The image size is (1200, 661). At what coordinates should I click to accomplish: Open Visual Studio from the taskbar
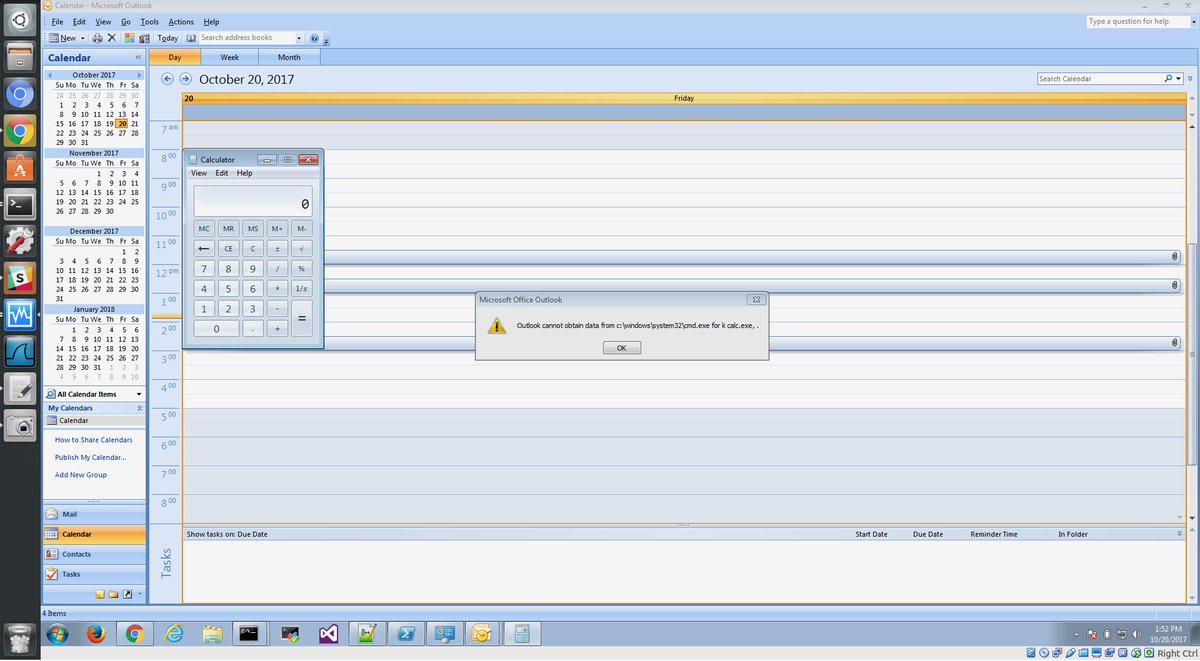tap(330, 634)
